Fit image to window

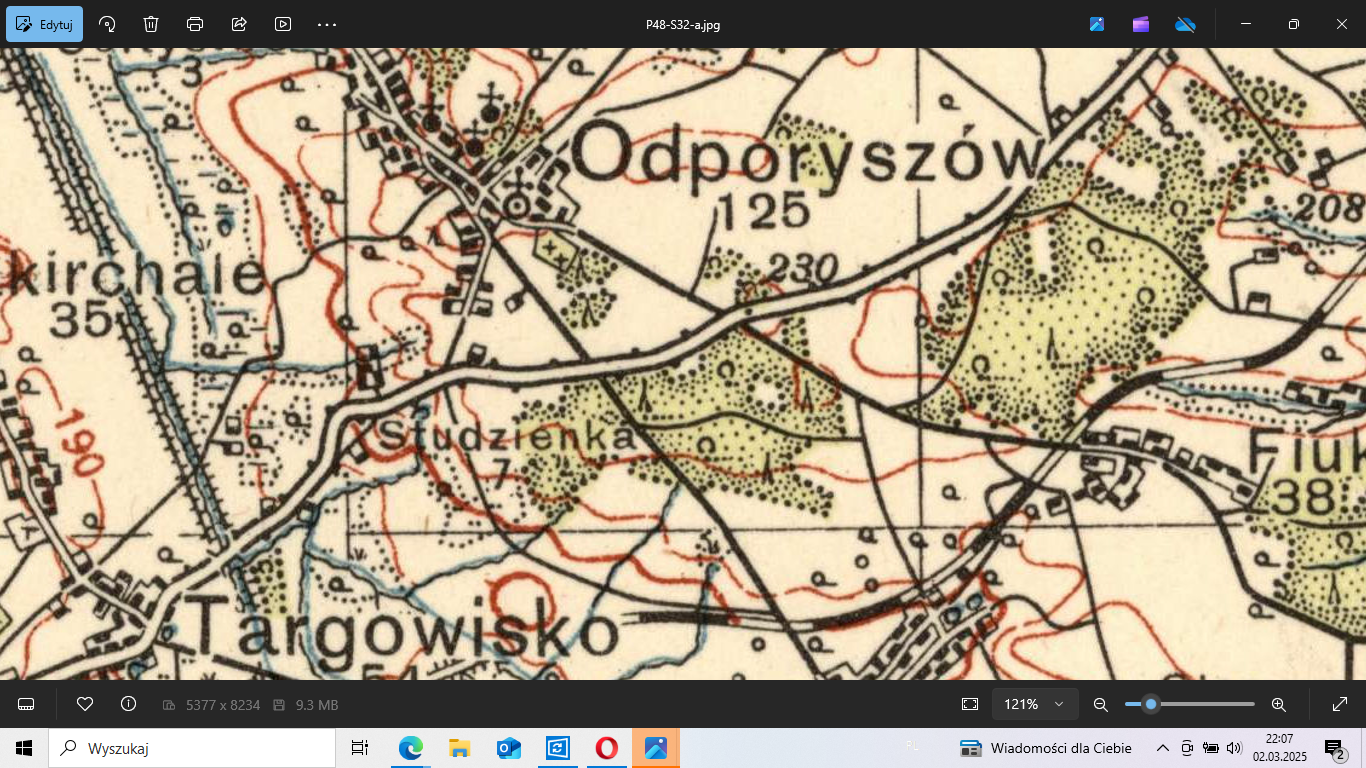coord(969,704)
